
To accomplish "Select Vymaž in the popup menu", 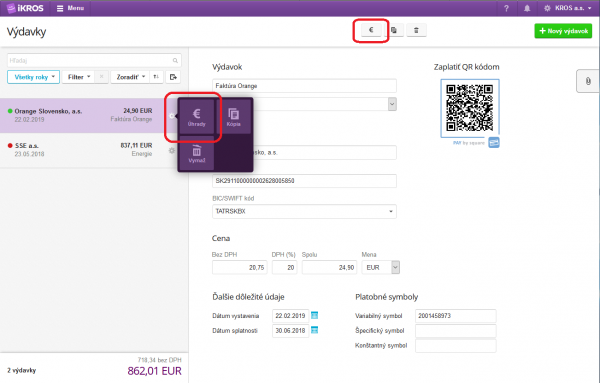I will coord(196,153).
